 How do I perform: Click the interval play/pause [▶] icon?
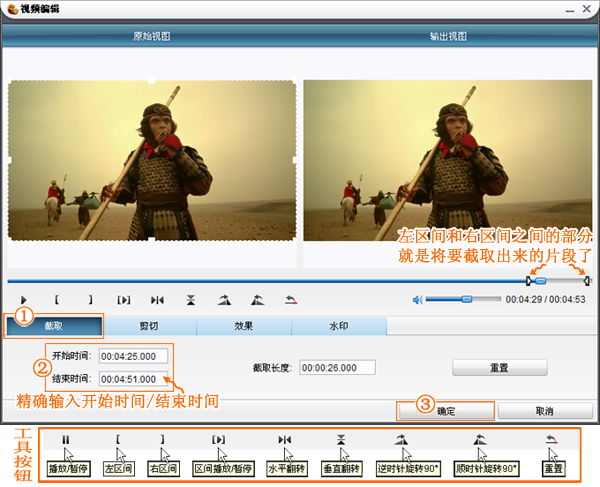pos(124,300)
